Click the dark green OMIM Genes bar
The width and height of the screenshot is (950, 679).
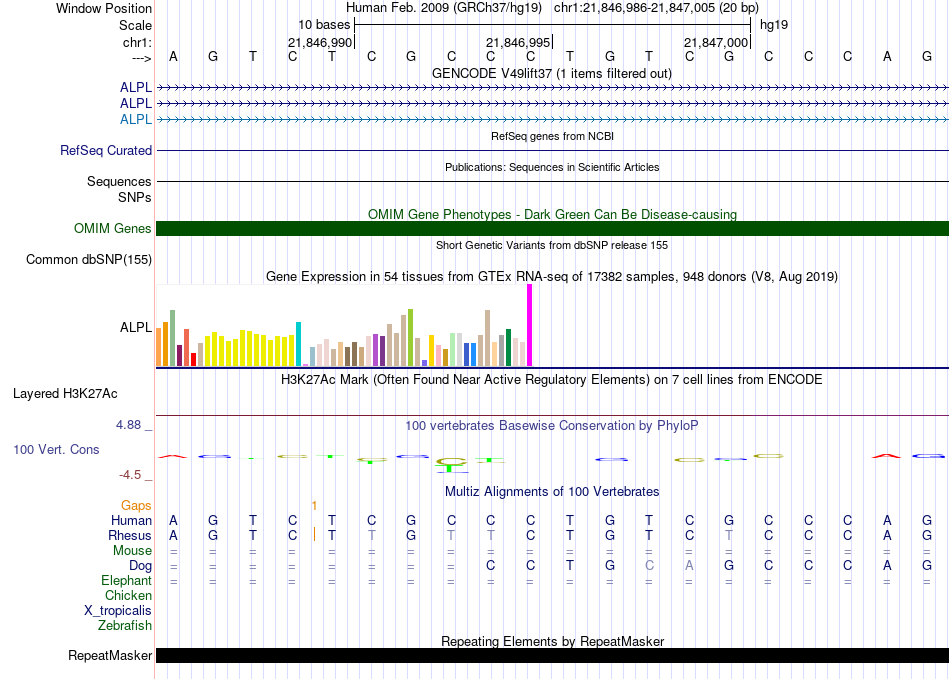(552, 229)
